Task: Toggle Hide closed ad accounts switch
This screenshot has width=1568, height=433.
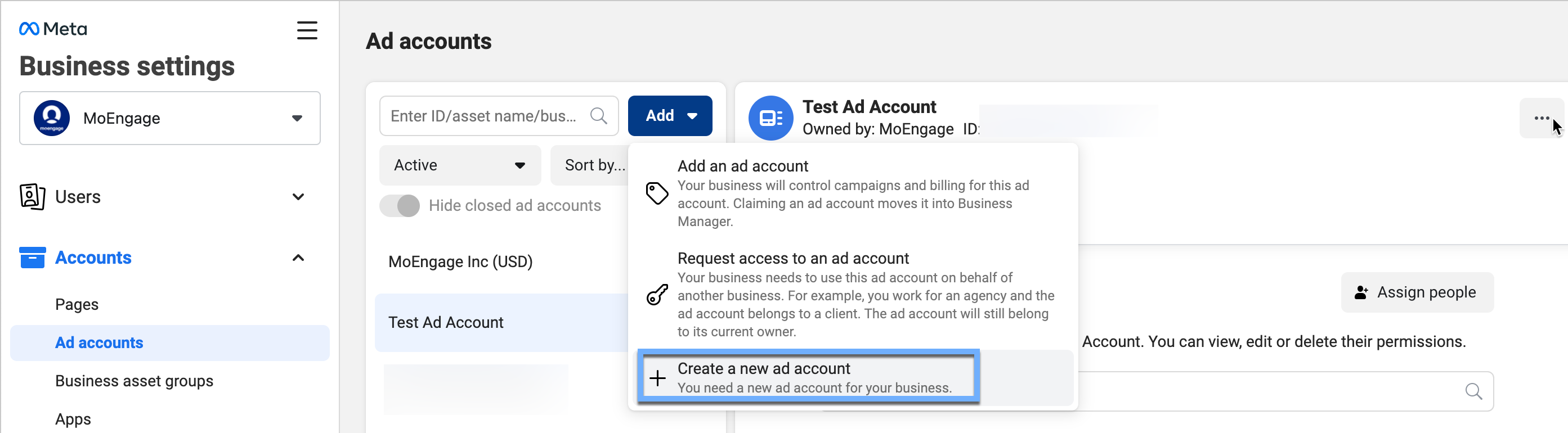Action: point(400,206)
